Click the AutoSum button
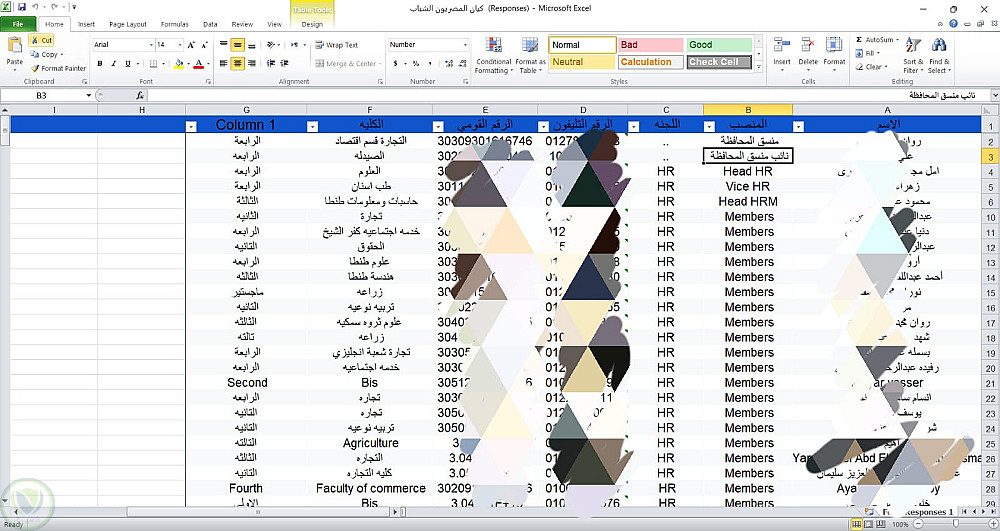This screenshot has width=1000, height=531. click(x=878, y=40)
